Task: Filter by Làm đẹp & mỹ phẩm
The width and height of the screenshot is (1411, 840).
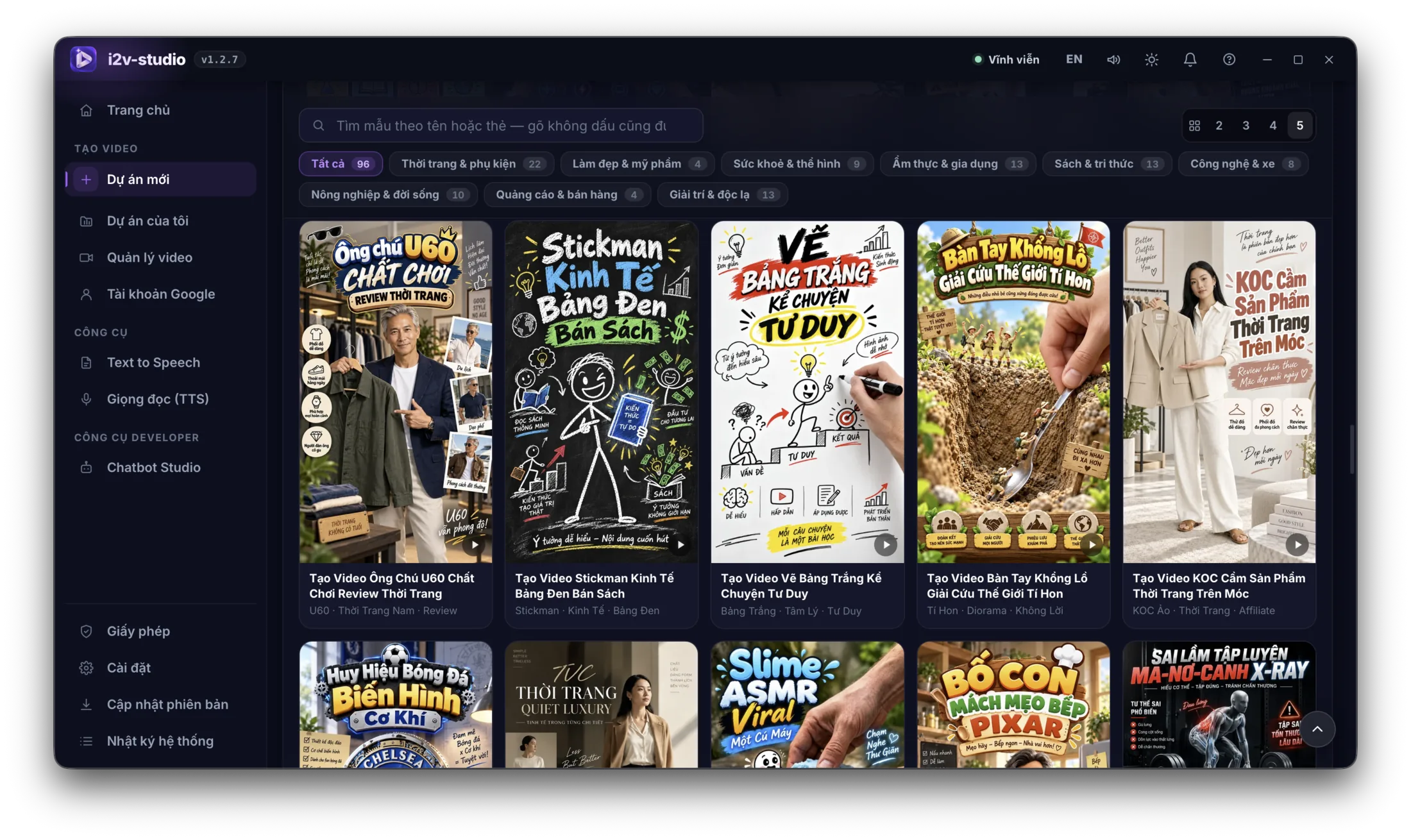Action: click(638, 164)
